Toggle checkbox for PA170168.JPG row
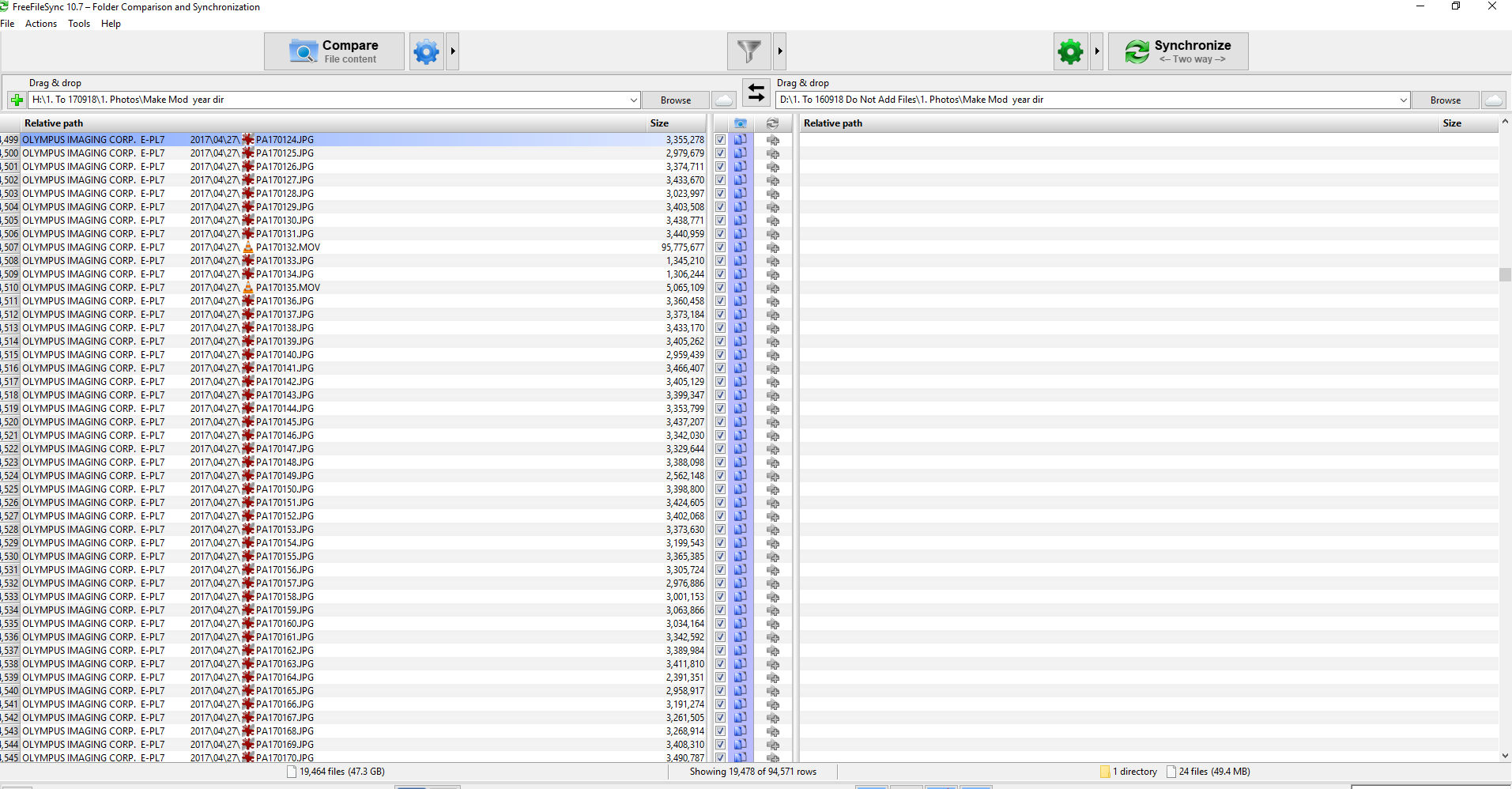The width and height of the screenshot is (1512, 789). [x=720, y=731]
